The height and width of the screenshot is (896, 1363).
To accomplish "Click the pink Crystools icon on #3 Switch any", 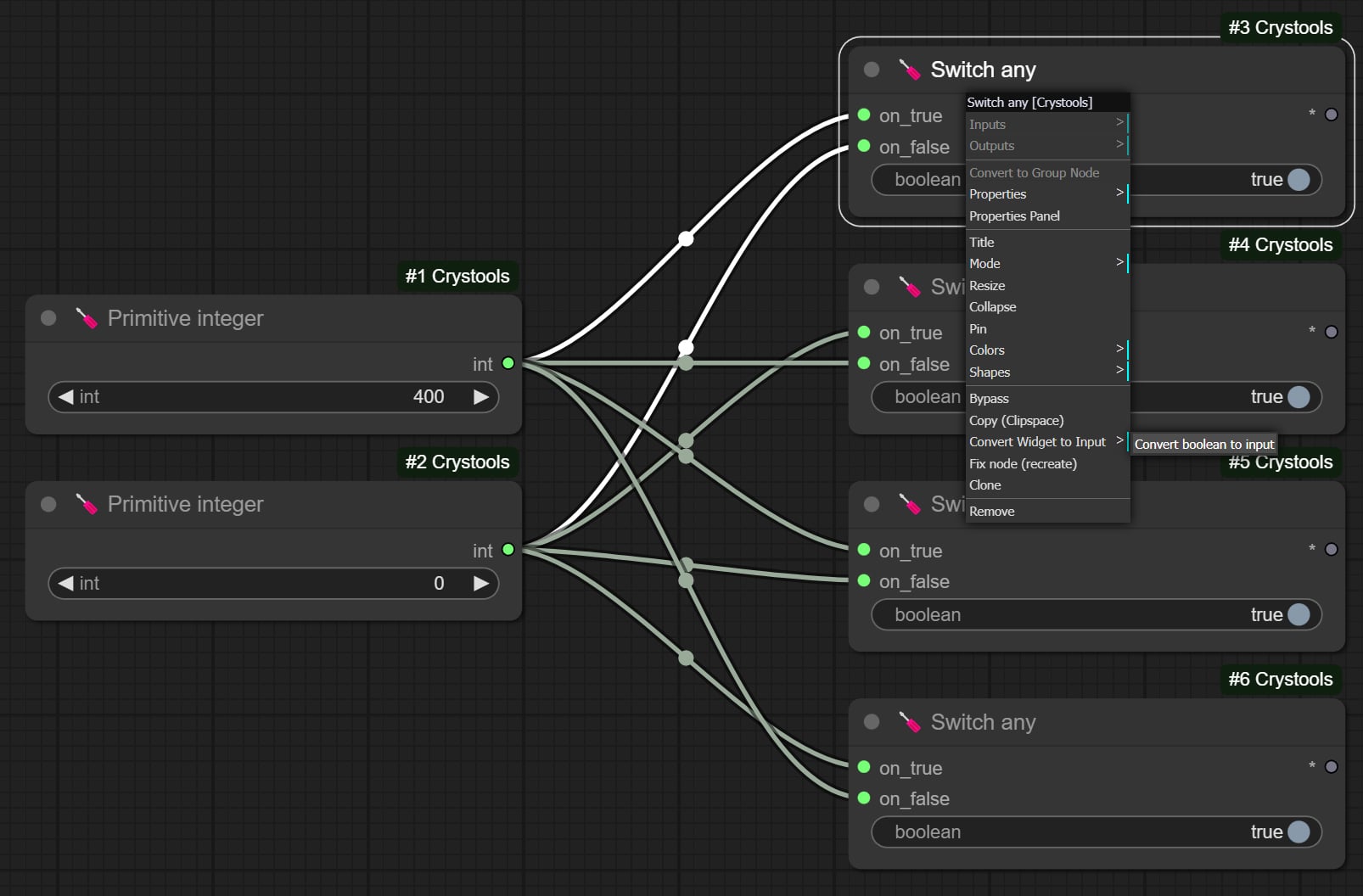I will [x=909, y=70].
